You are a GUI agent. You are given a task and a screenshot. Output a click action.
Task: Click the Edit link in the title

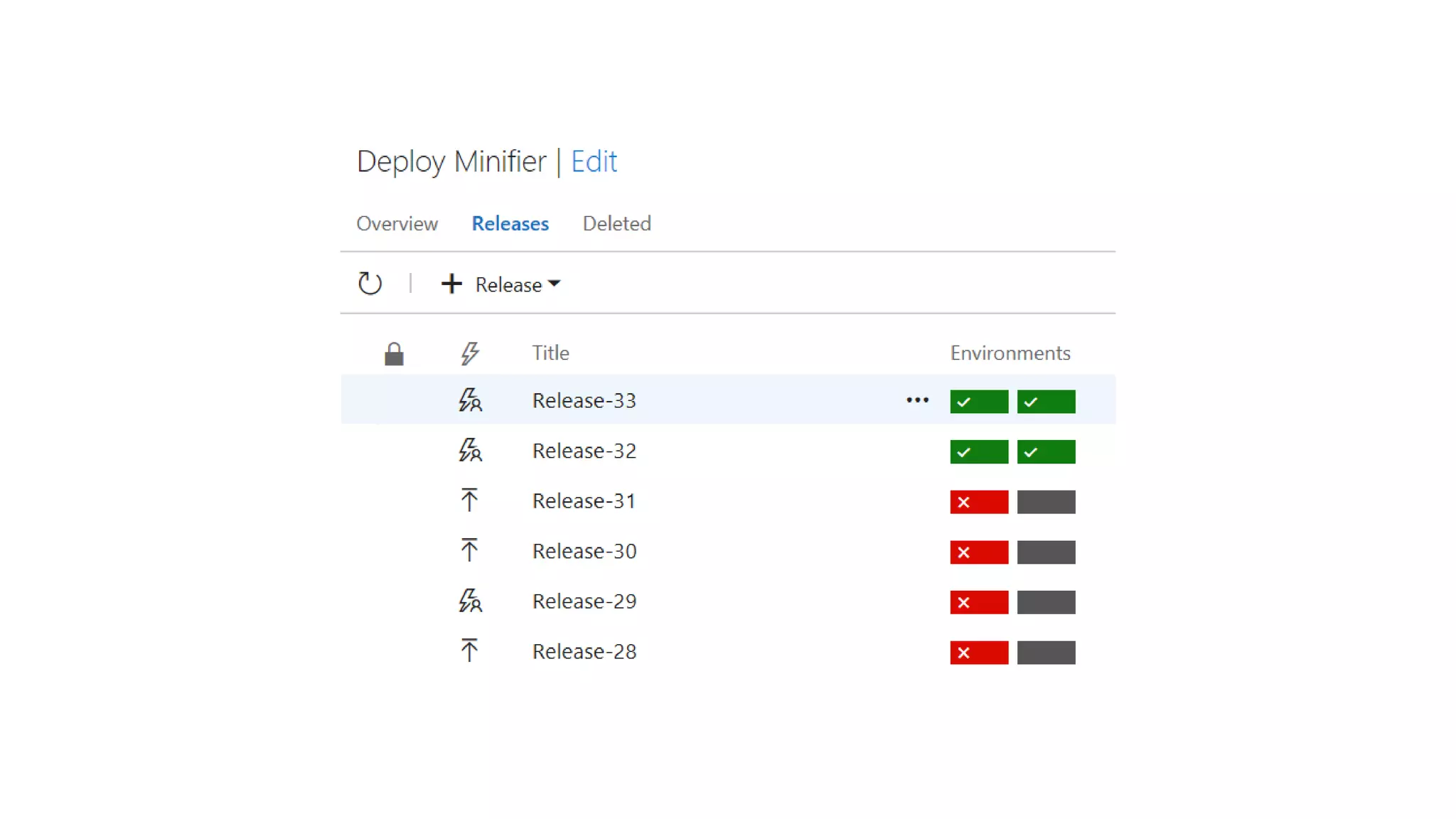pyautogui.click(x=594, y=161)
